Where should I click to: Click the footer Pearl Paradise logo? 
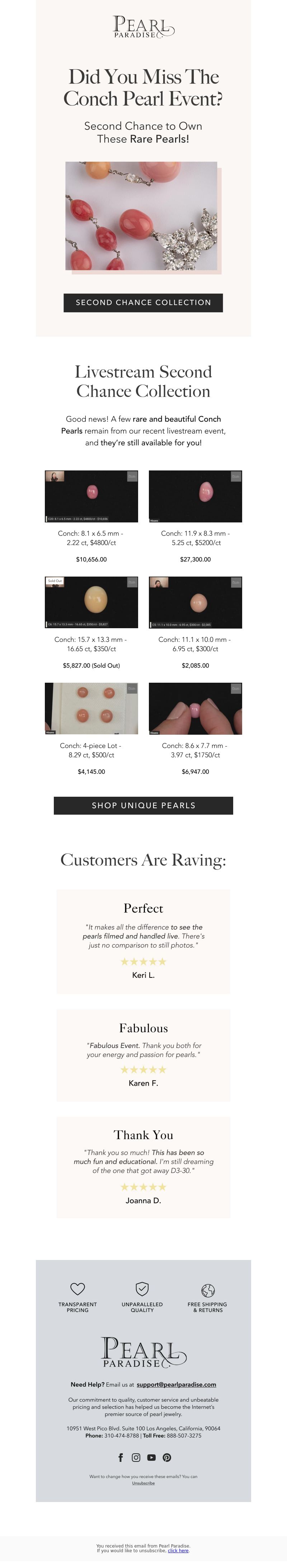pyautogui.click(x=143, y=1352)
